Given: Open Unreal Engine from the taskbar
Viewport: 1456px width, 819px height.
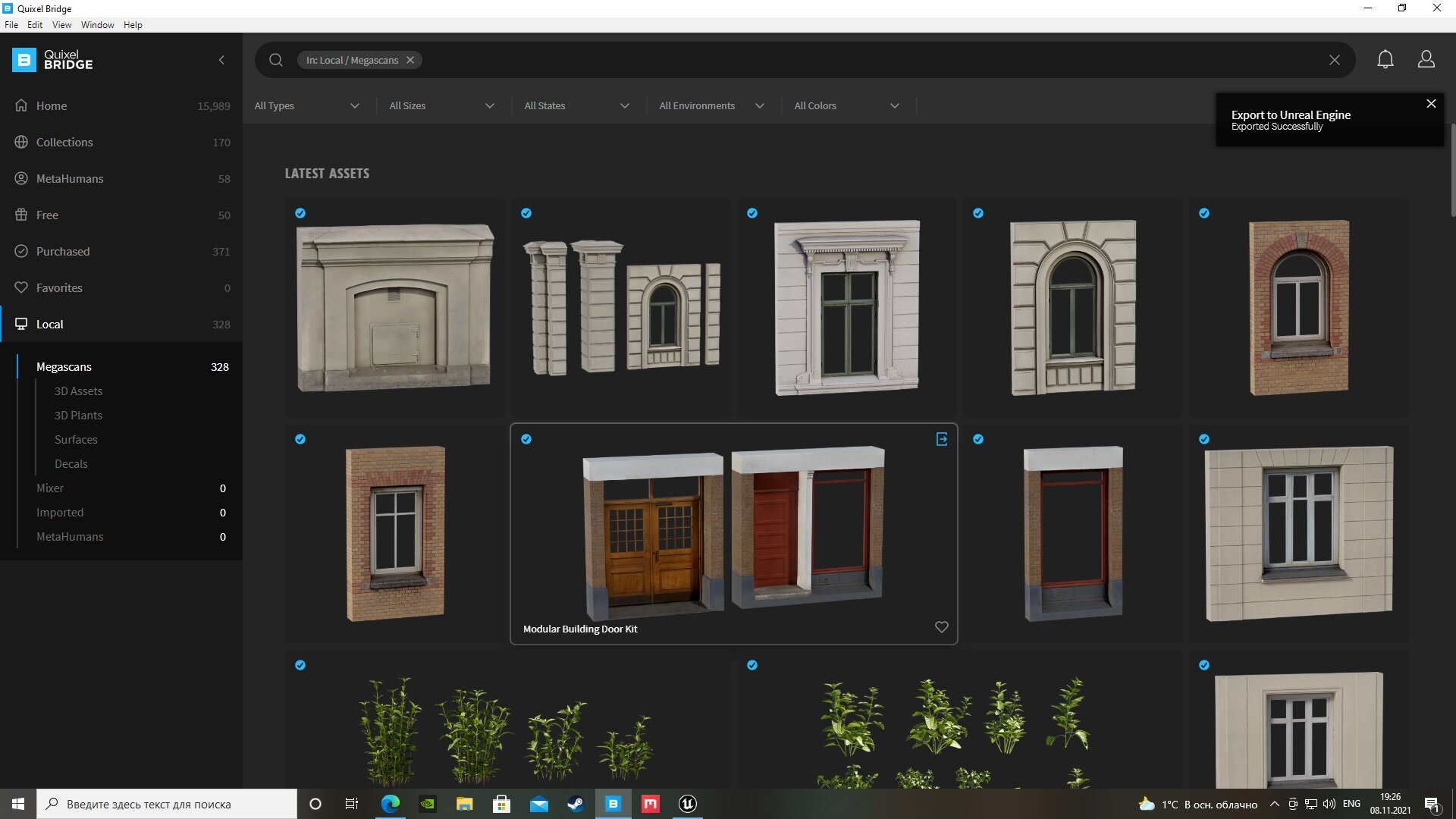Looking at the screenshot, I should coord(688,804).
